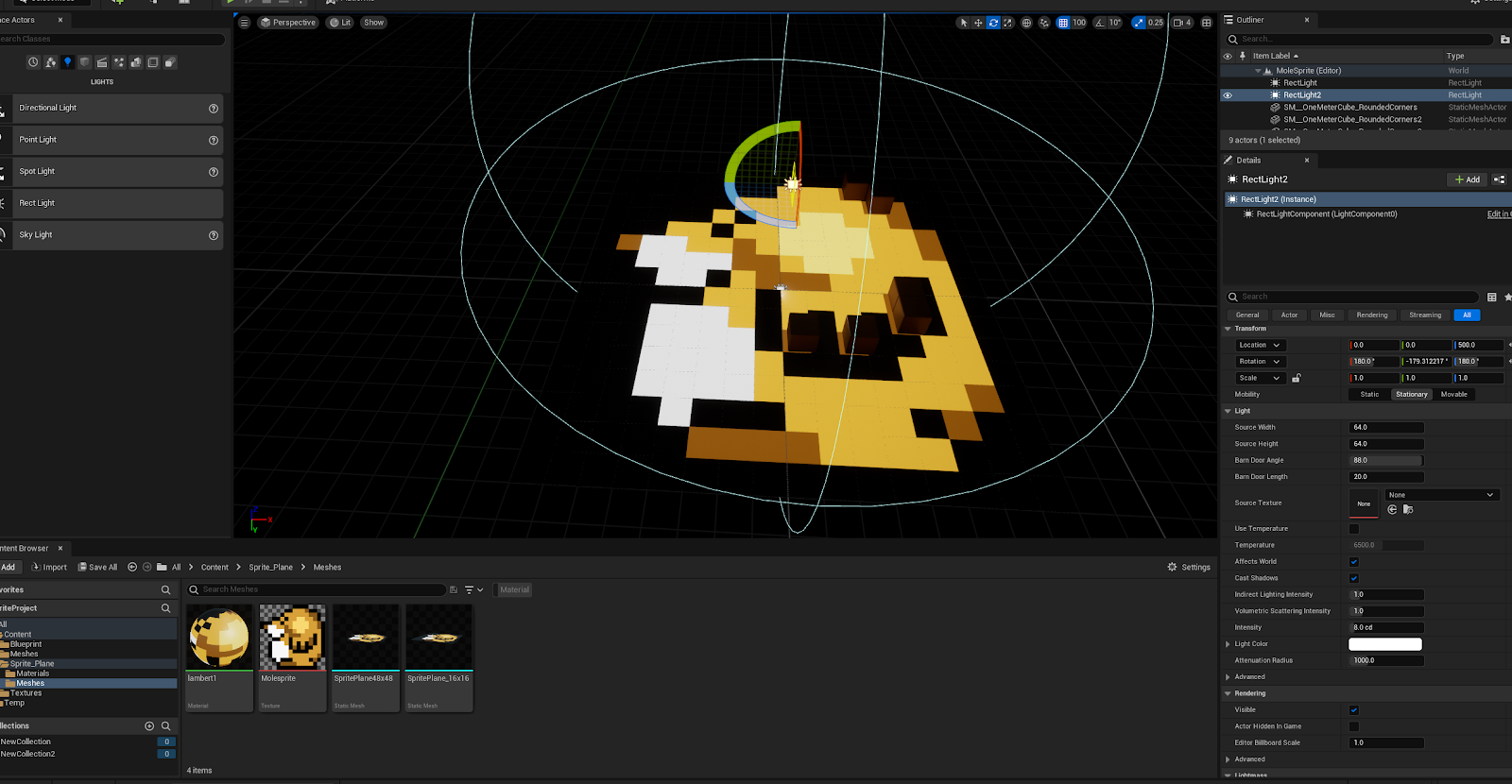The image size is (1512, 784).
Task: Select Cinematic clapperboard category icon
Action: [101, 62]
